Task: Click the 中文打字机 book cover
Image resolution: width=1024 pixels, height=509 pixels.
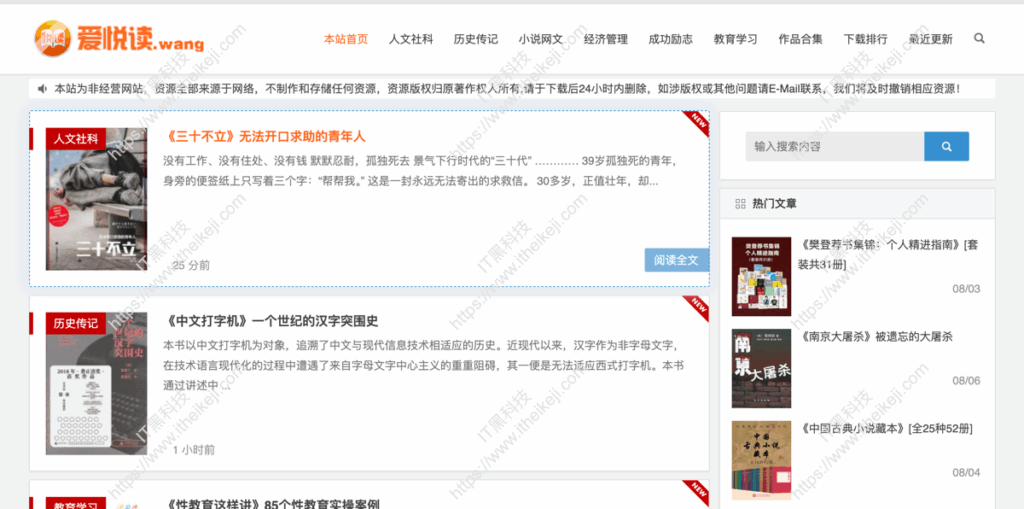Action: pos(97,384)
